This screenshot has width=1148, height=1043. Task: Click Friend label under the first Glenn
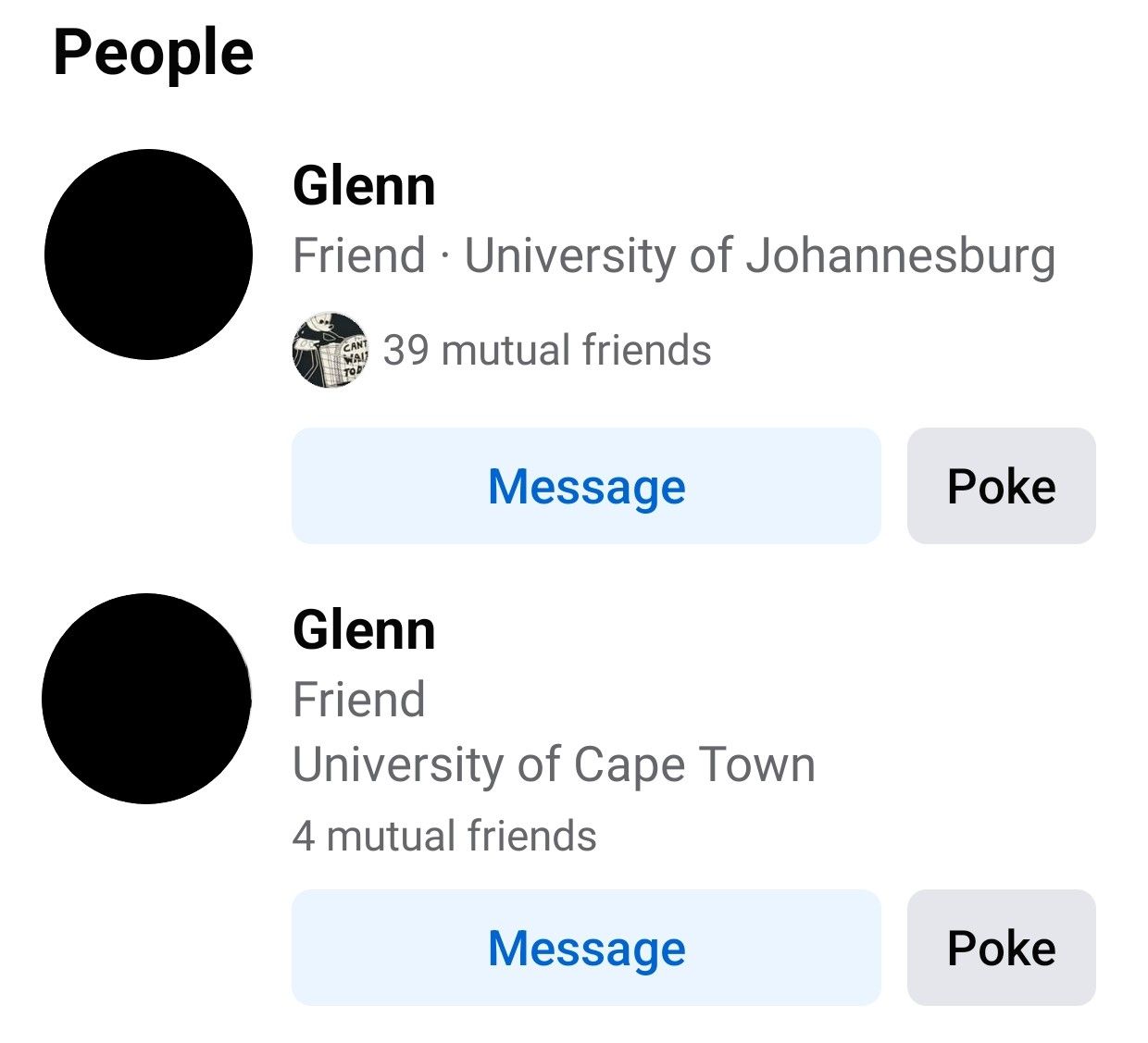[356, 256]
